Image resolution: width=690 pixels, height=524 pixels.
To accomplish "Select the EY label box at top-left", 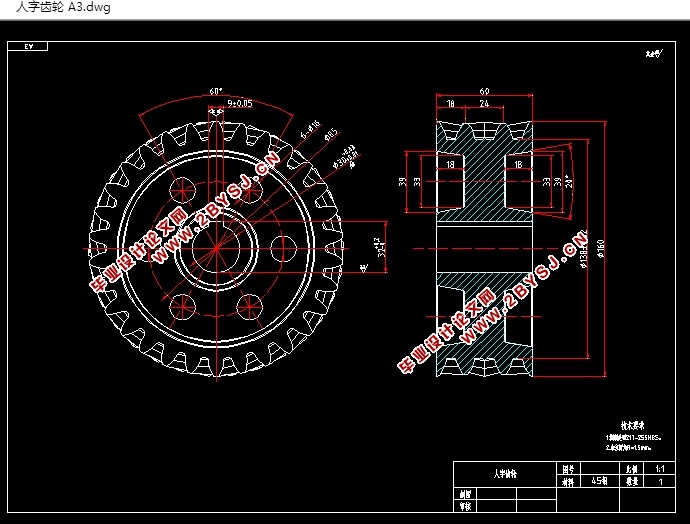I will pyautogui.click(x=28, y=46).
